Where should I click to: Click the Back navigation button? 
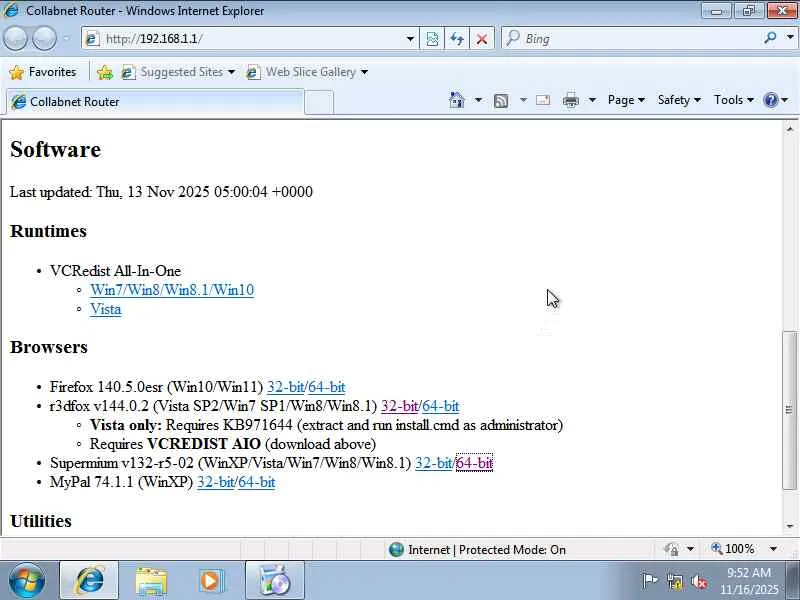pos(16,39)
